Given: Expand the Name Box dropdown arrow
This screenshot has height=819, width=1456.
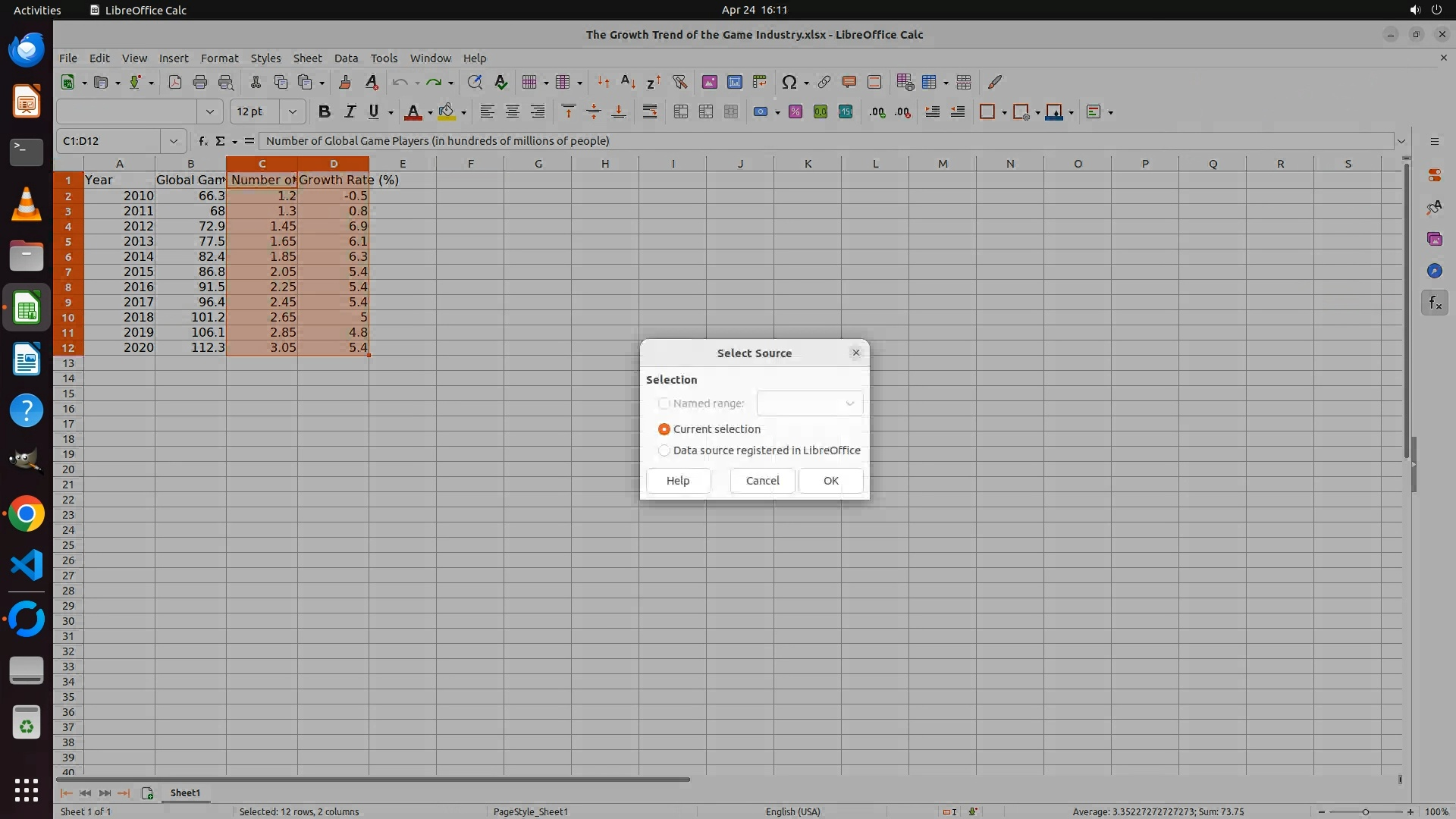Looking at the screenshot, I should (x=174, y=141).
